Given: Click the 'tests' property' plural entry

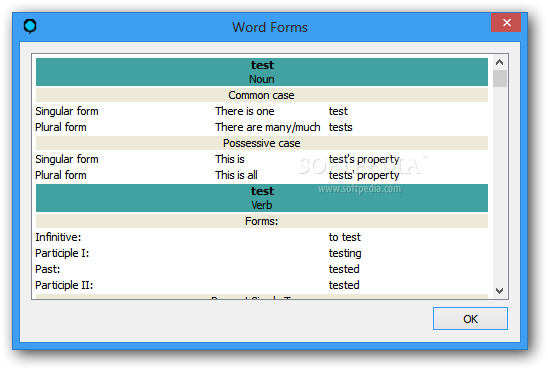Looking at the screenshot, I should coord(364,175).
